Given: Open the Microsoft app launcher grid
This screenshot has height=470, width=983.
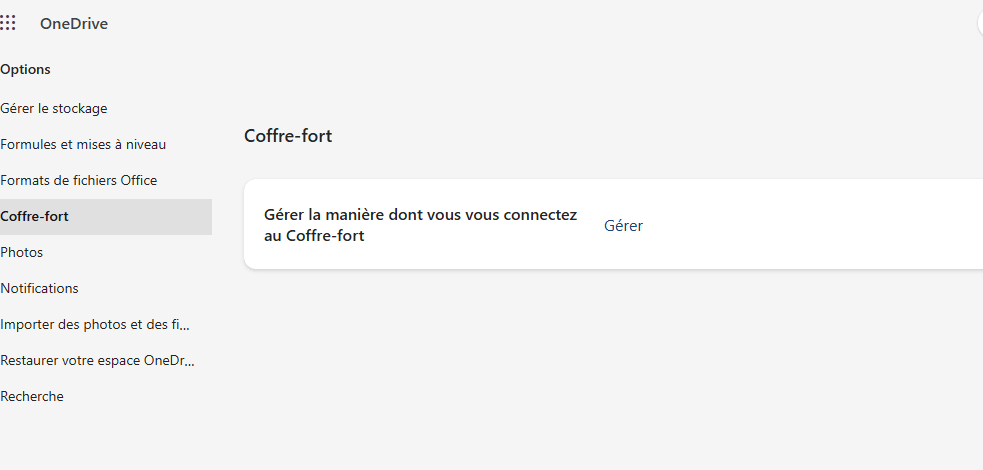Looking at the screenshot, I should point(8,24).
